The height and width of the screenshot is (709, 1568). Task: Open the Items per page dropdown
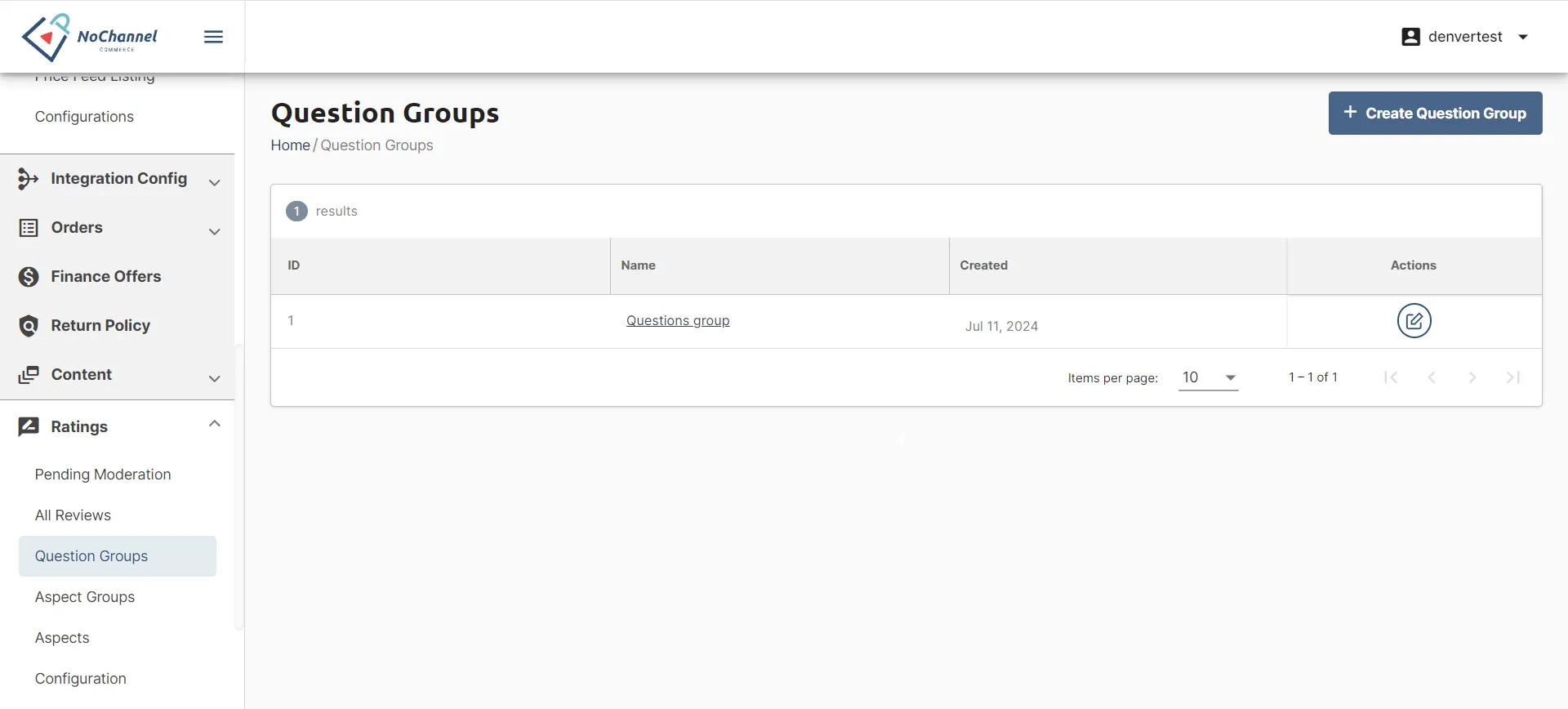coord(1208,377)
